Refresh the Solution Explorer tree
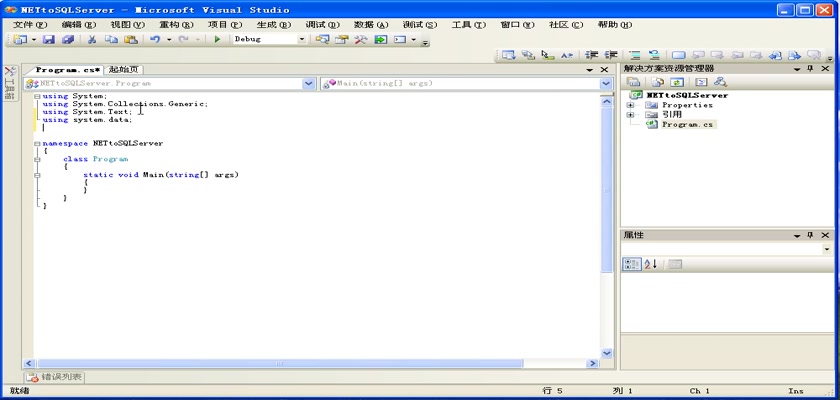 pyautogui.click(x=677, y=82)
